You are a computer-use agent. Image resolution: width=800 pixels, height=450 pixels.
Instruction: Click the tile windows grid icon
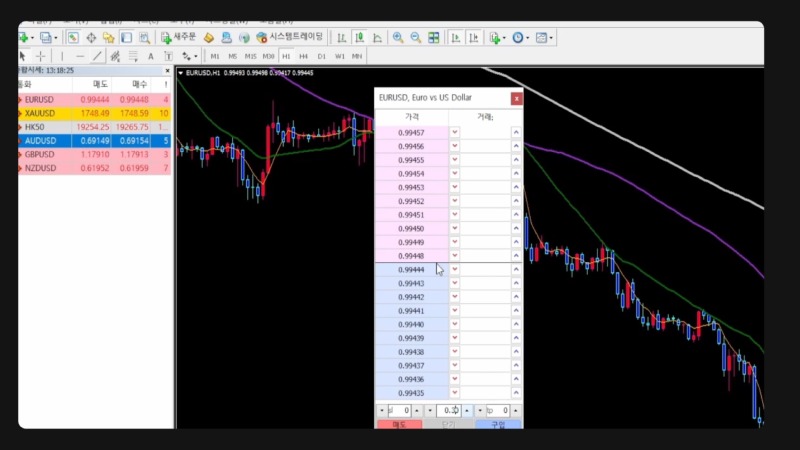pyautogui.click(x=434, y=38)
